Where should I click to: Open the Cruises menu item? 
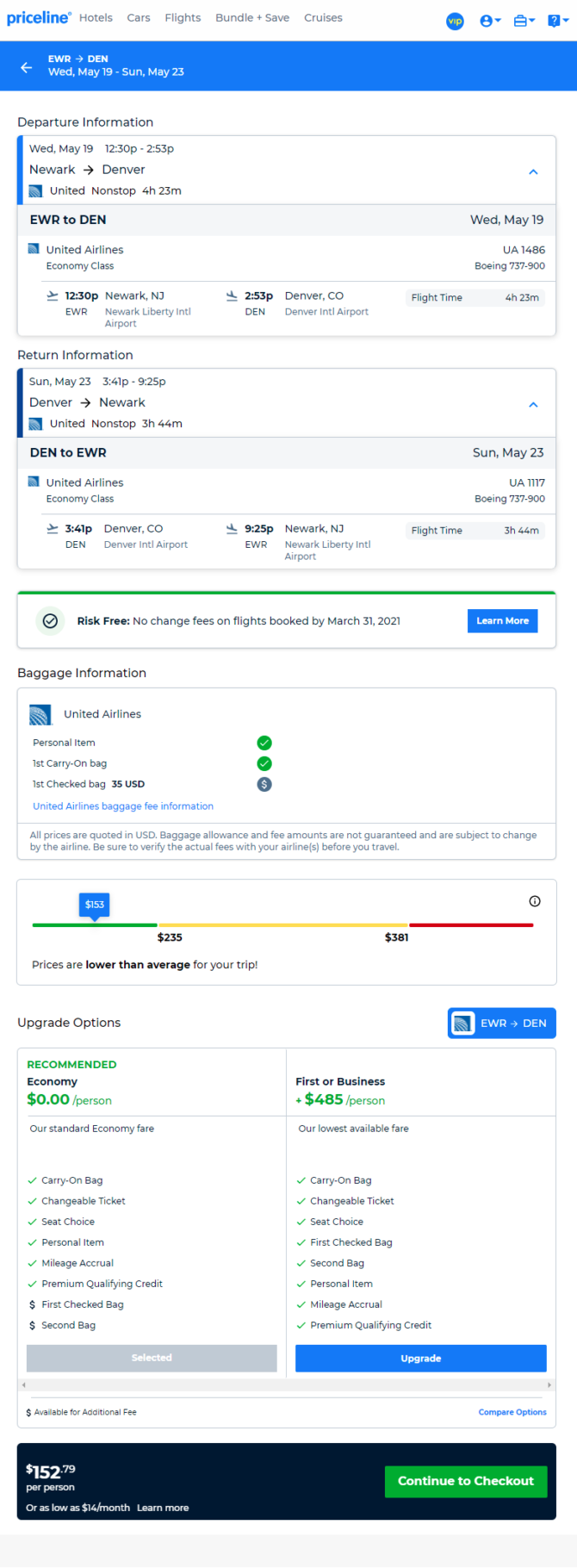coord(323,18)
